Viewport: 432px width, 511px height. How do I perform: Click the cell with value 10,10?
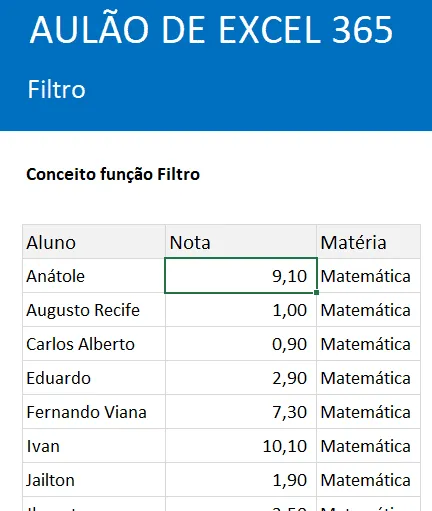point(241,446)
